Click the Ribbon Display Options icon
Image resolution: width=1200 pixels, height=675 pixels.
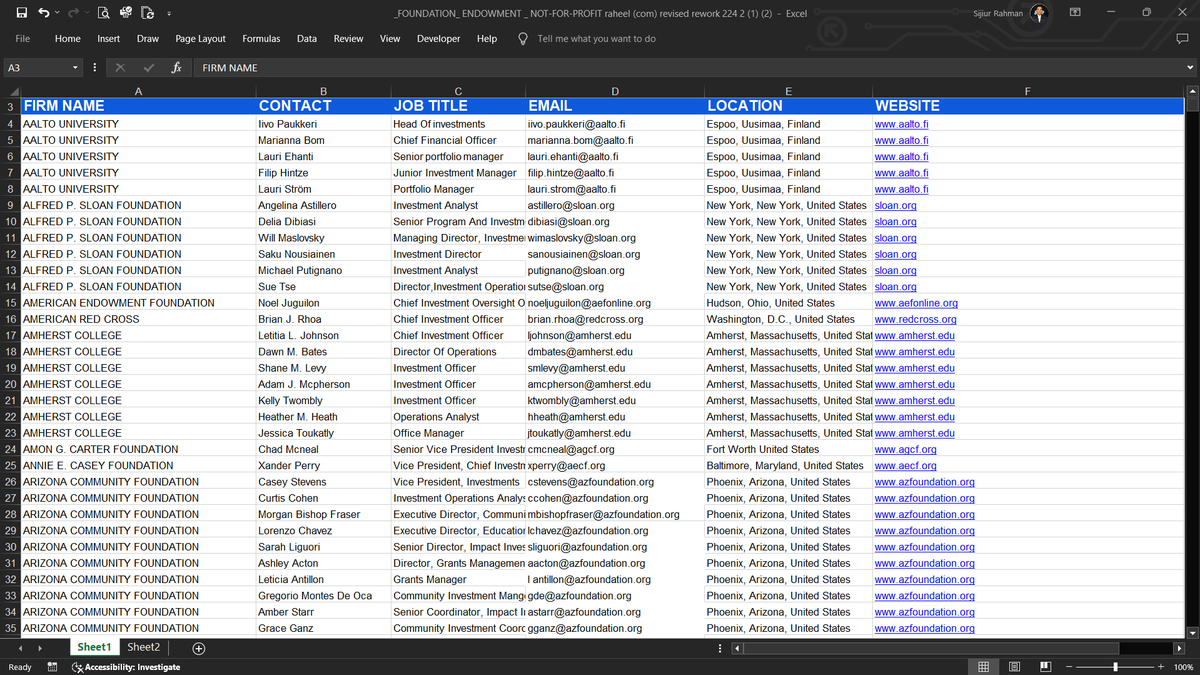pos(1075,13)
